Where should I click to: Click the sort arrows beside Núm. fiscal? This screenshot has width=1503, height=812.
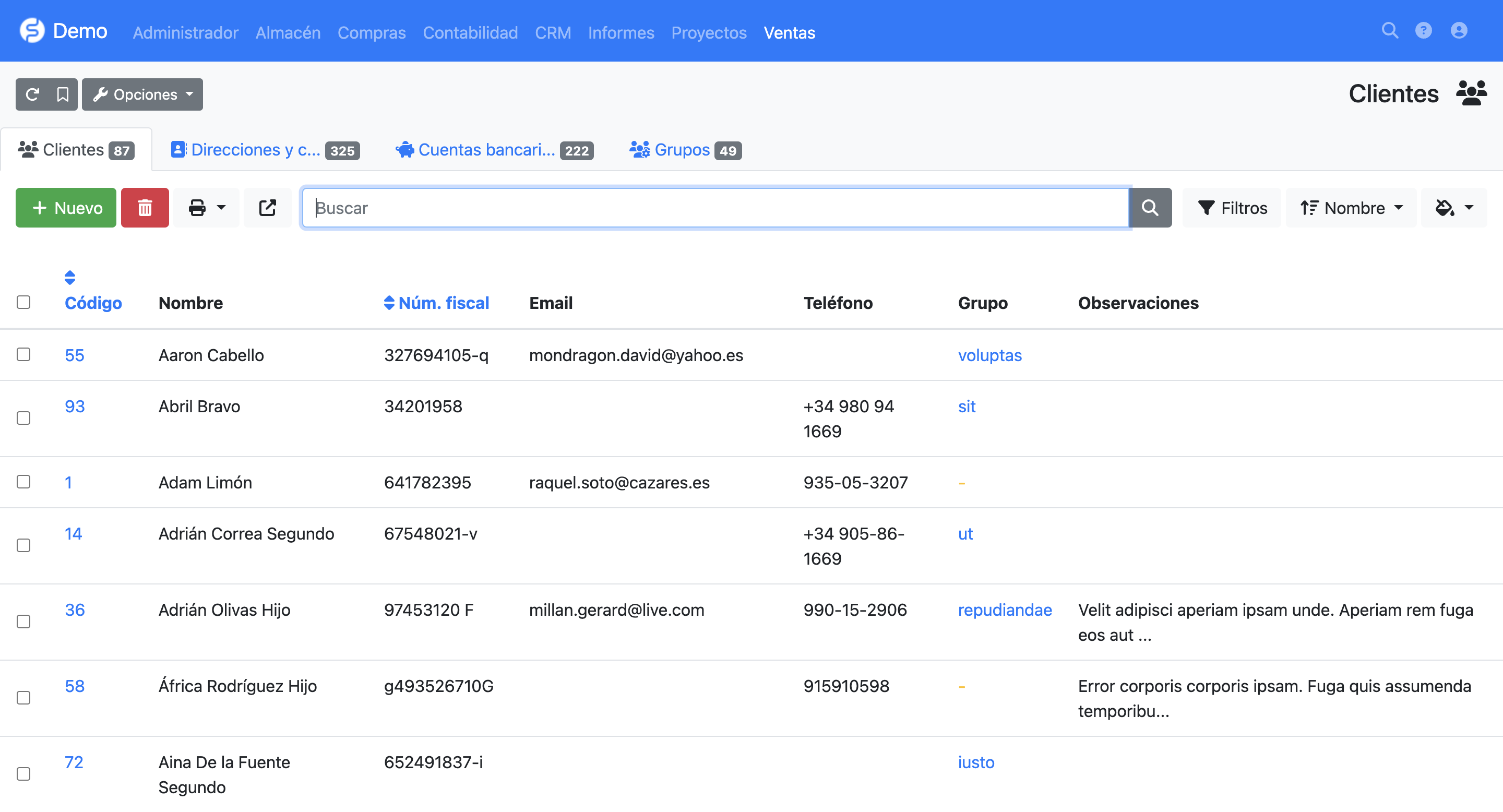coord(389,303)
